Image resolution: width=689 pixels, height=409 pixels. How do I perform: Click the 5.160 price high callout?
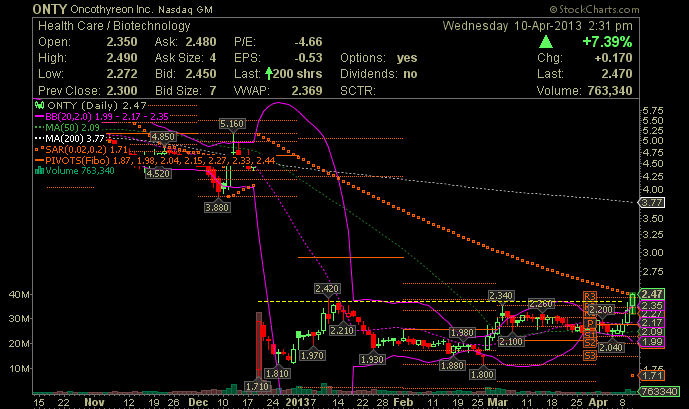tap(232, 122)
